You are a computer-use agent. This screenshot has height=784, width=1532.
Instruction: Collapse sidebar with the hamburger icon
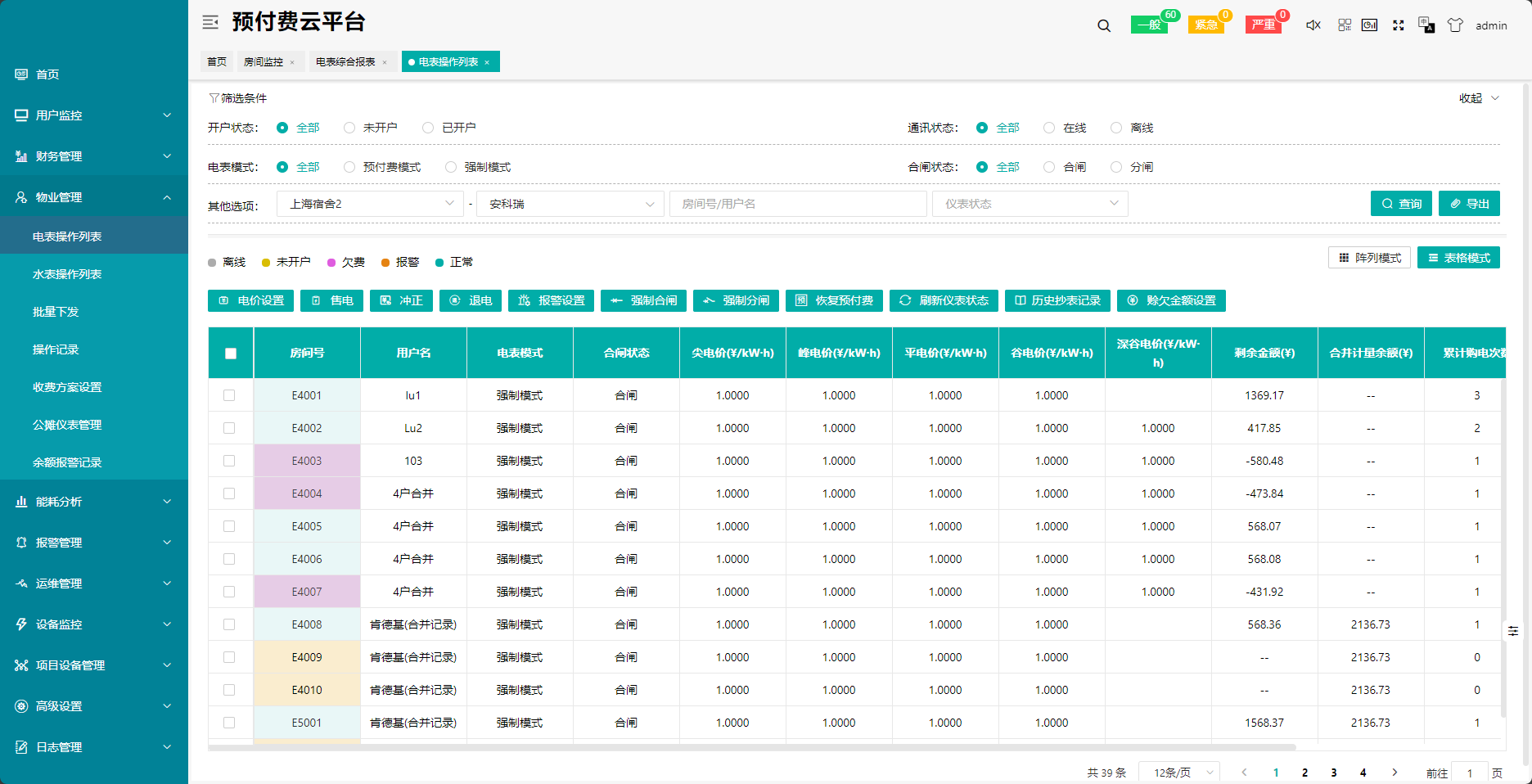click(210, 22)
